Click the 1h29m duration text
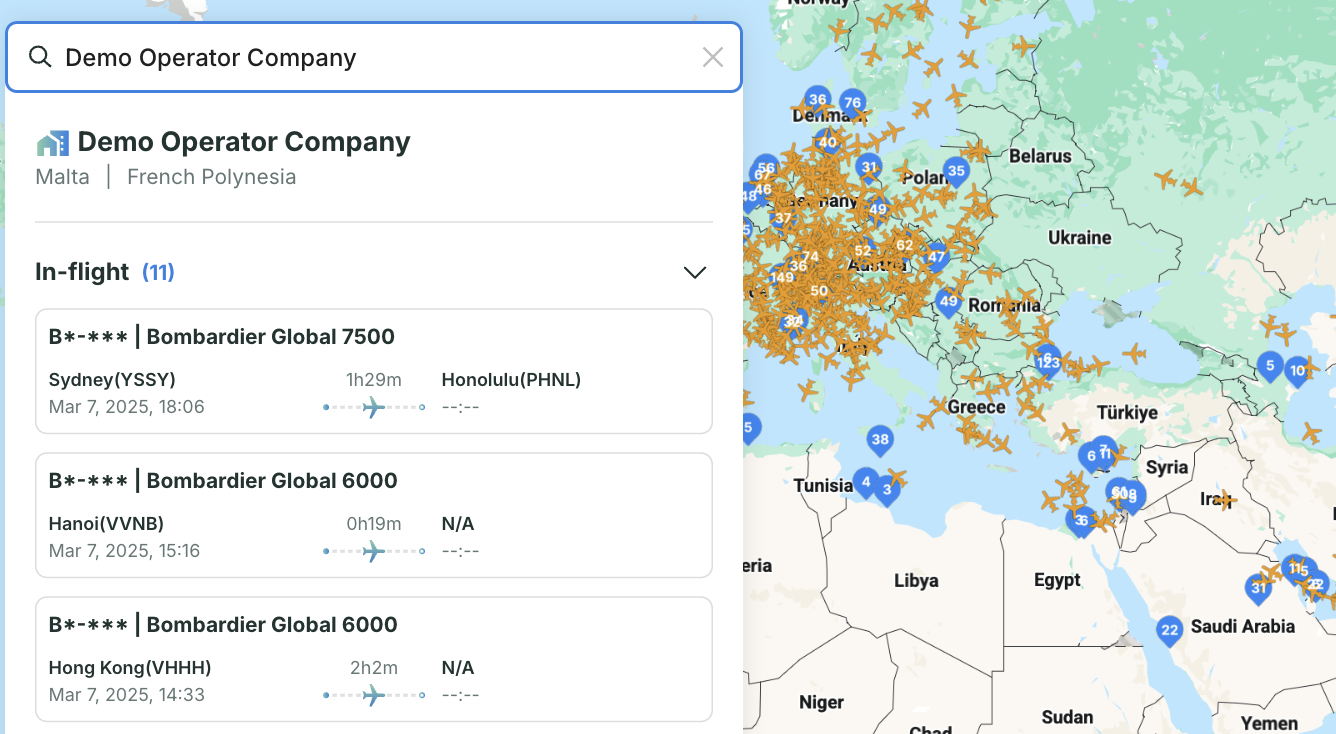 click(374, 380)
